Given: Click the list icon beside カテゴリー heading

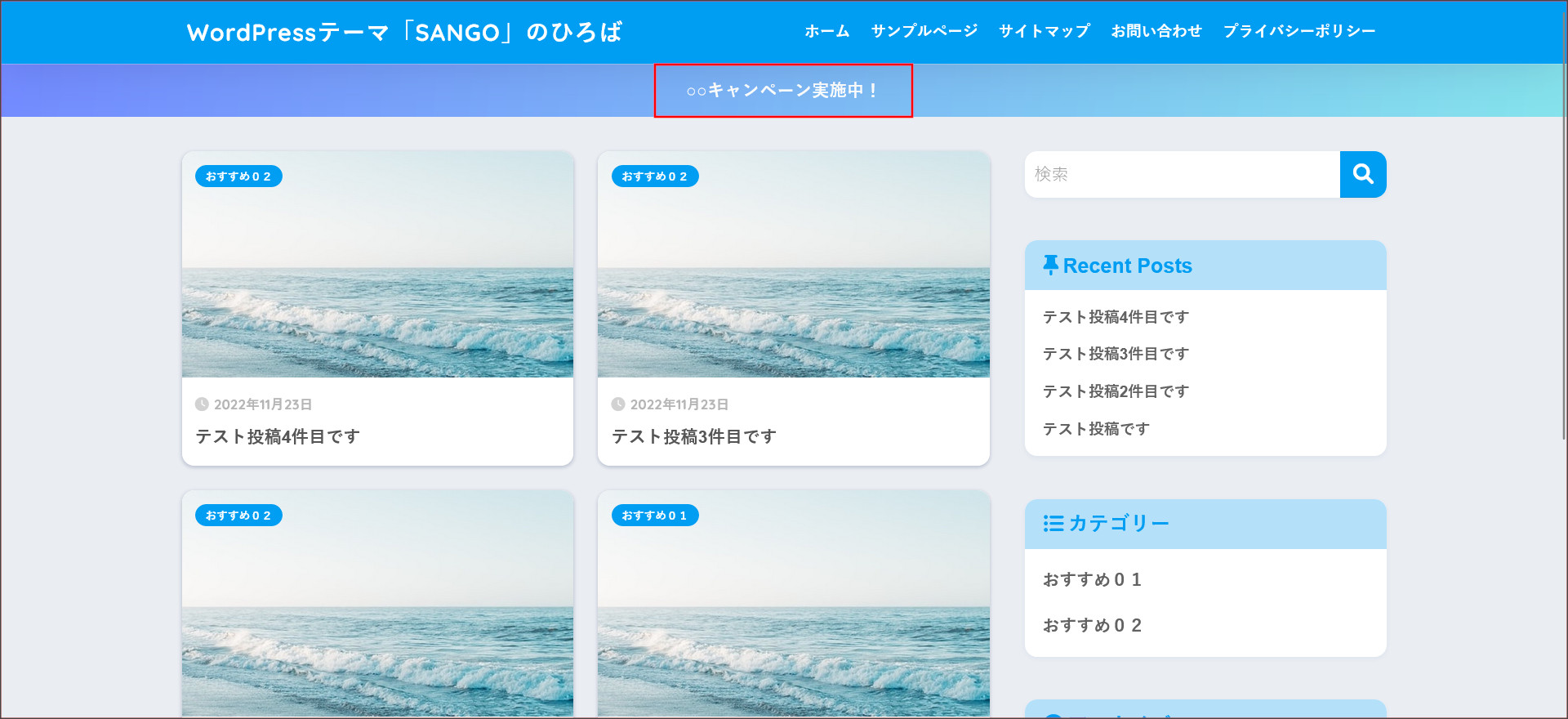Looking at the screenshot, I should [x=1053, y=523].
